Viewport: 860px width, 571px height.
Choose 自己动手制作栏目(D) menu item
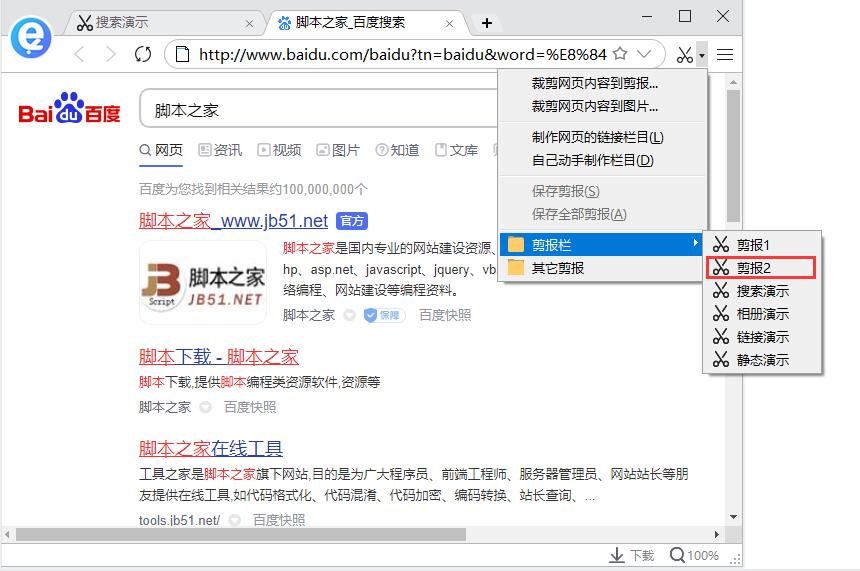[x=602, y=160]
